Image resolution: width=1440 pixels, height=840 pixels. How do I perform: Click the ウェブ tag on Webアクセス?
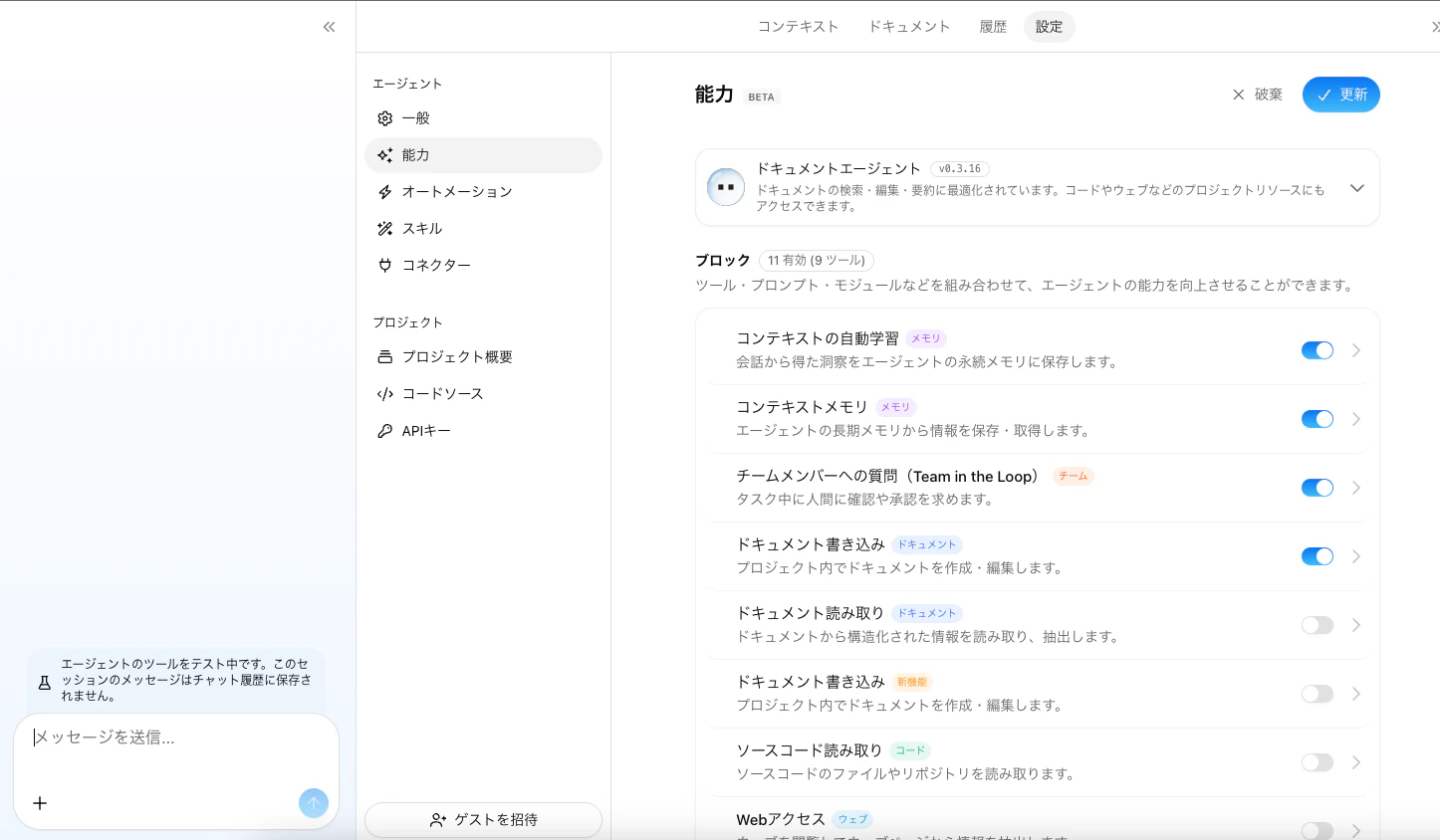click(853, 820)
